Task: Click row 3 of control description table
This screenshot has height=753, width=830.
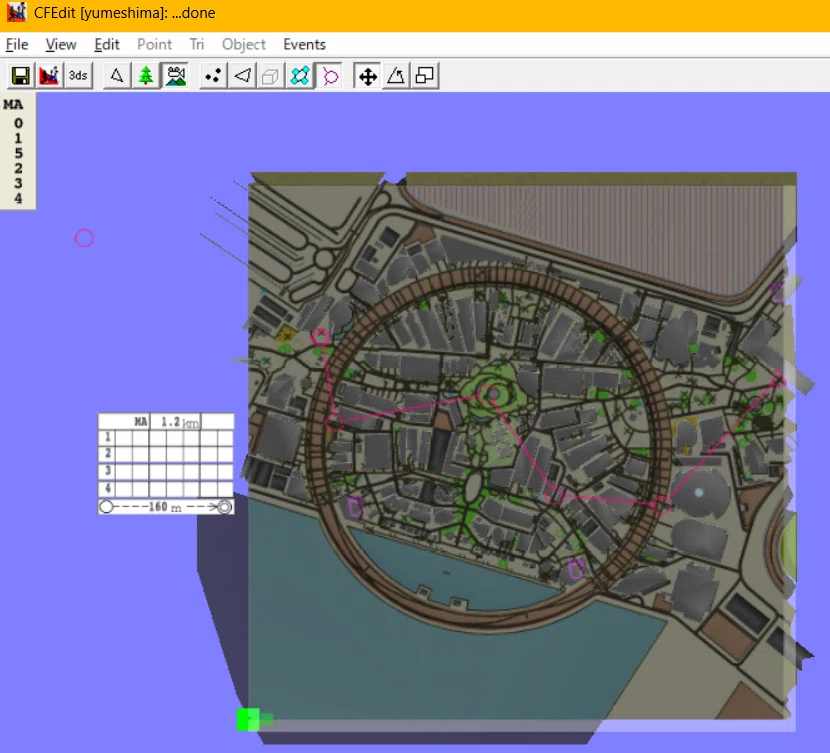Action: point(166,471)
